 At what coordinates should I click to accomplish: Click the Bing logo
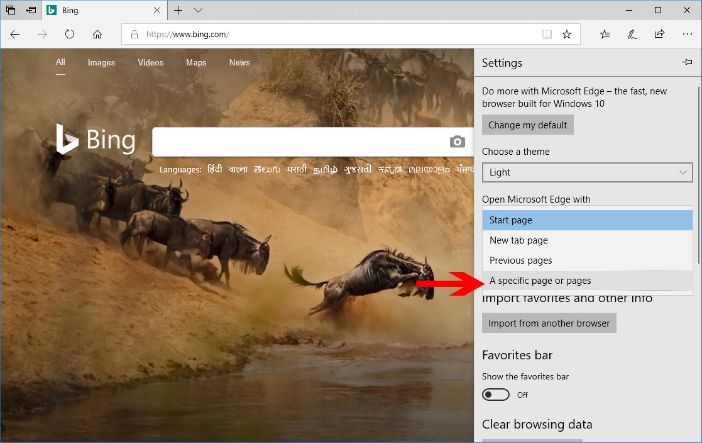[96, 139]
